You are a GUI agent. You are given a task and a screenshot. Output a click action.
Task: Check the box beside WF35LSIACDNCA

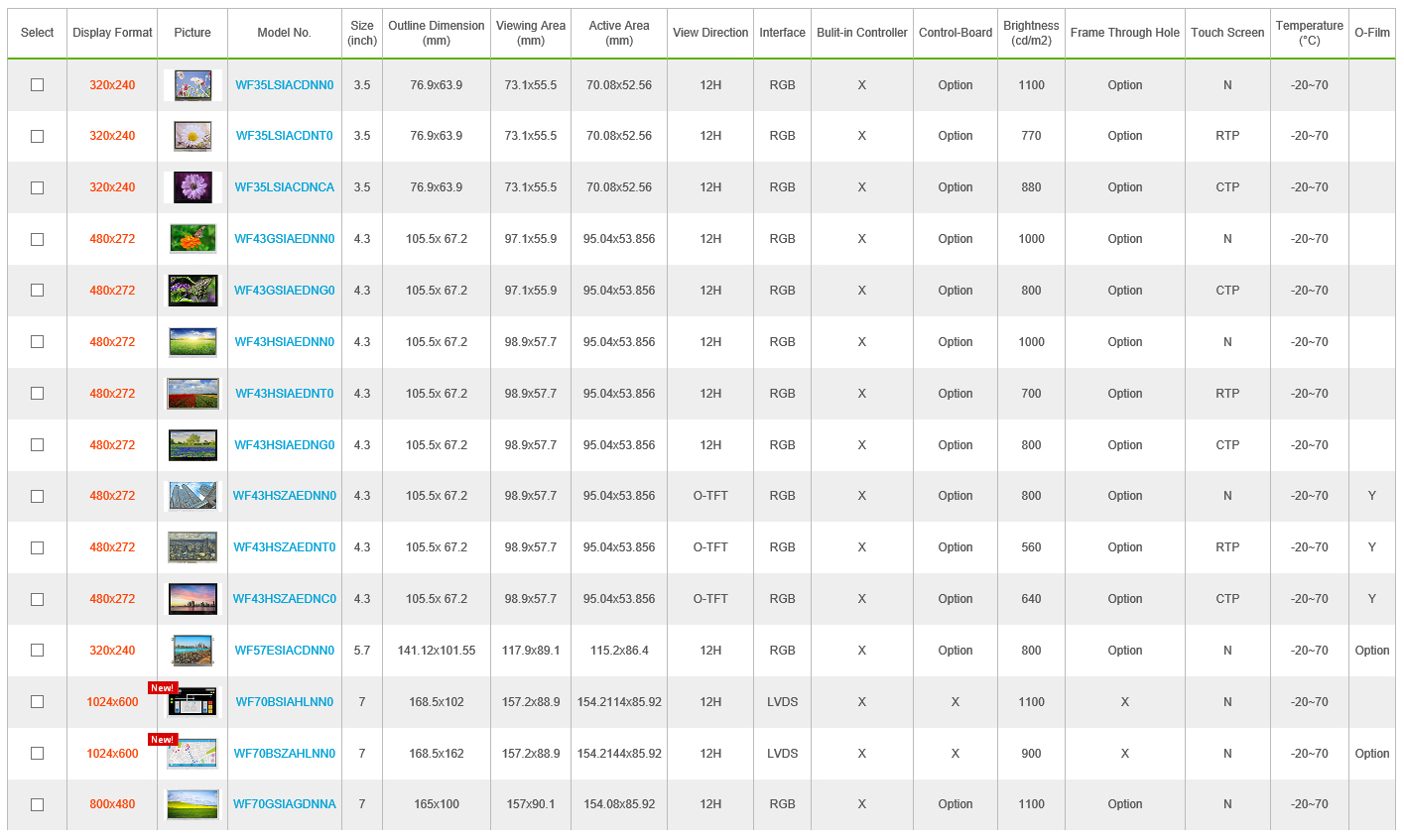37,187
